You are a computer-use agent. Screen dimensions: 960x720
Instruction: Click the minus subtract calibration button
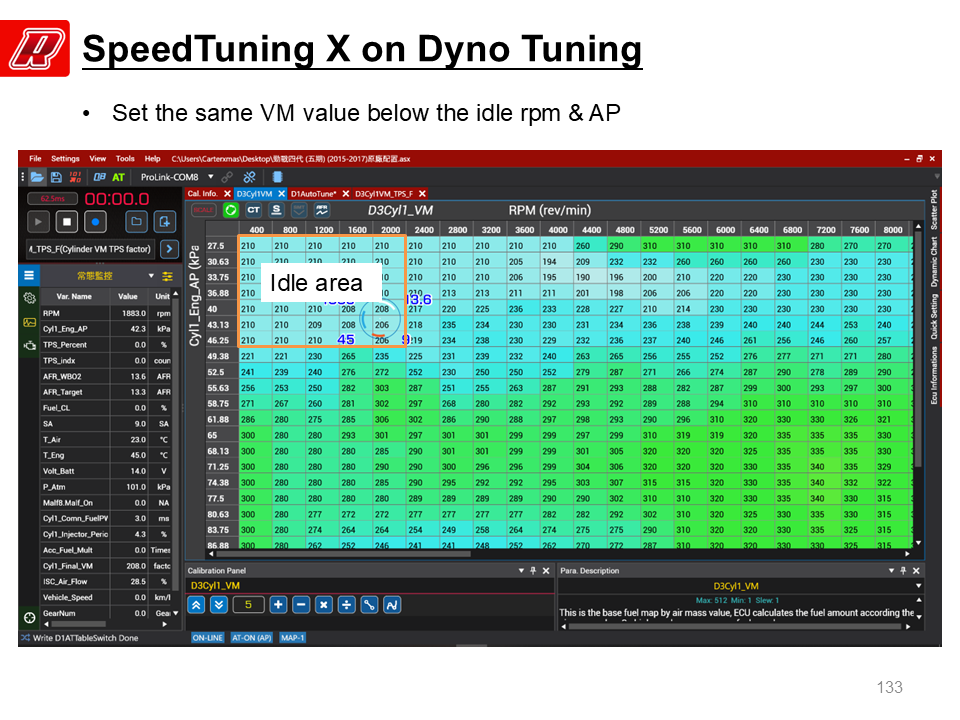[x=301, y=605]
